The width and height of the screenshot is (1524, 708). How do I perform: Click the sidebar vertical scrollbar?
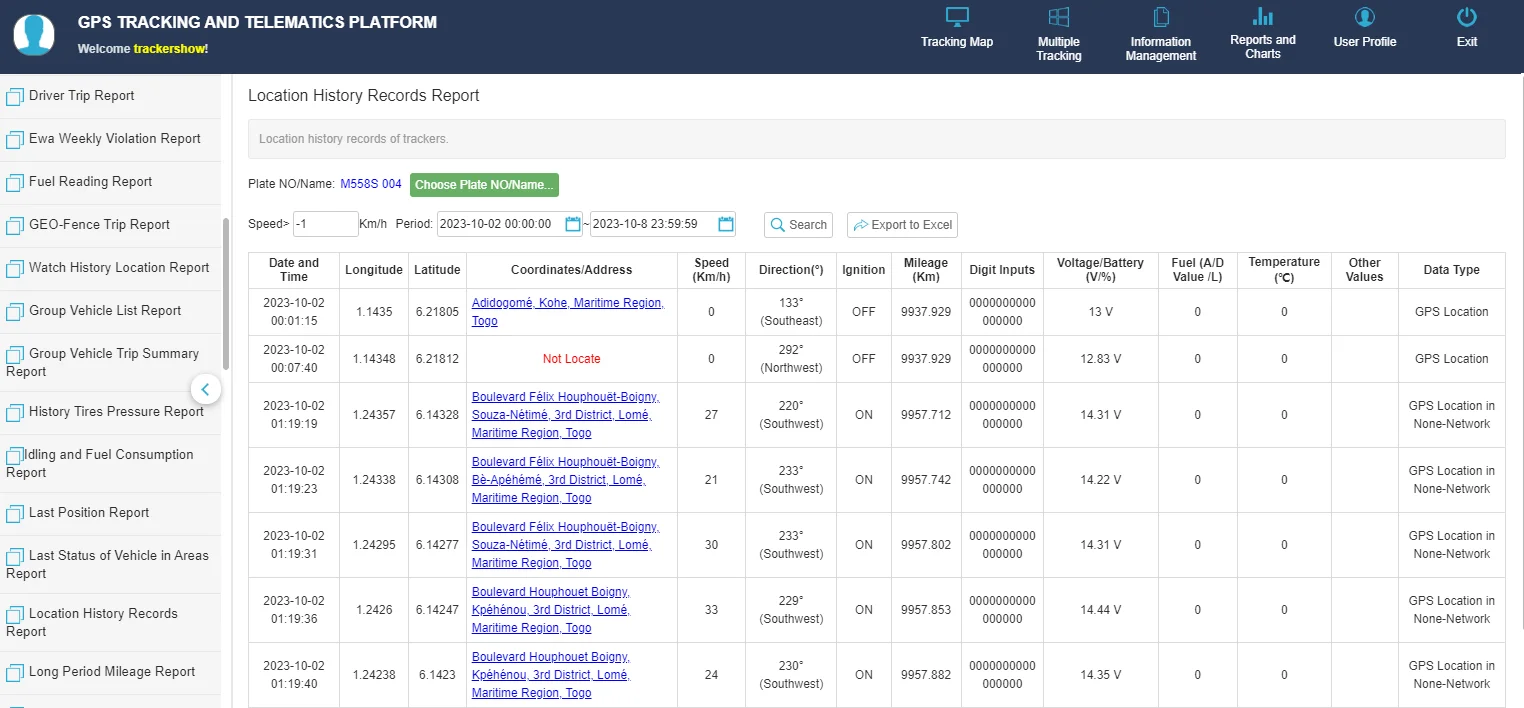tap(226, 295)
